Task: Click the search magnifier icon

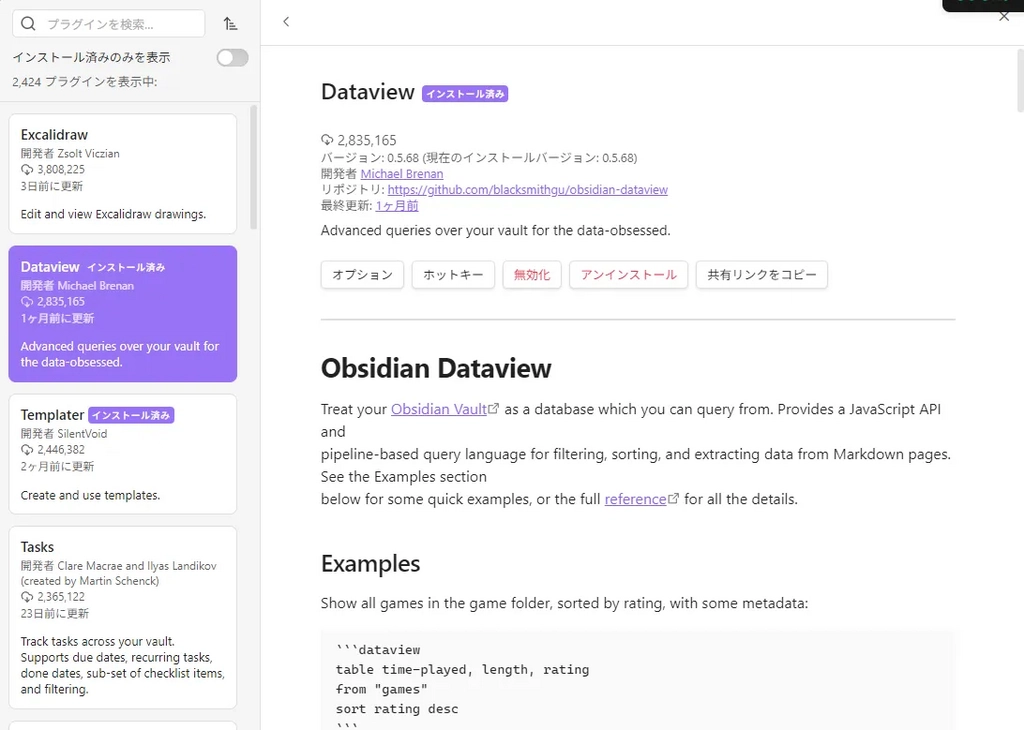Action: click(28, 24)
